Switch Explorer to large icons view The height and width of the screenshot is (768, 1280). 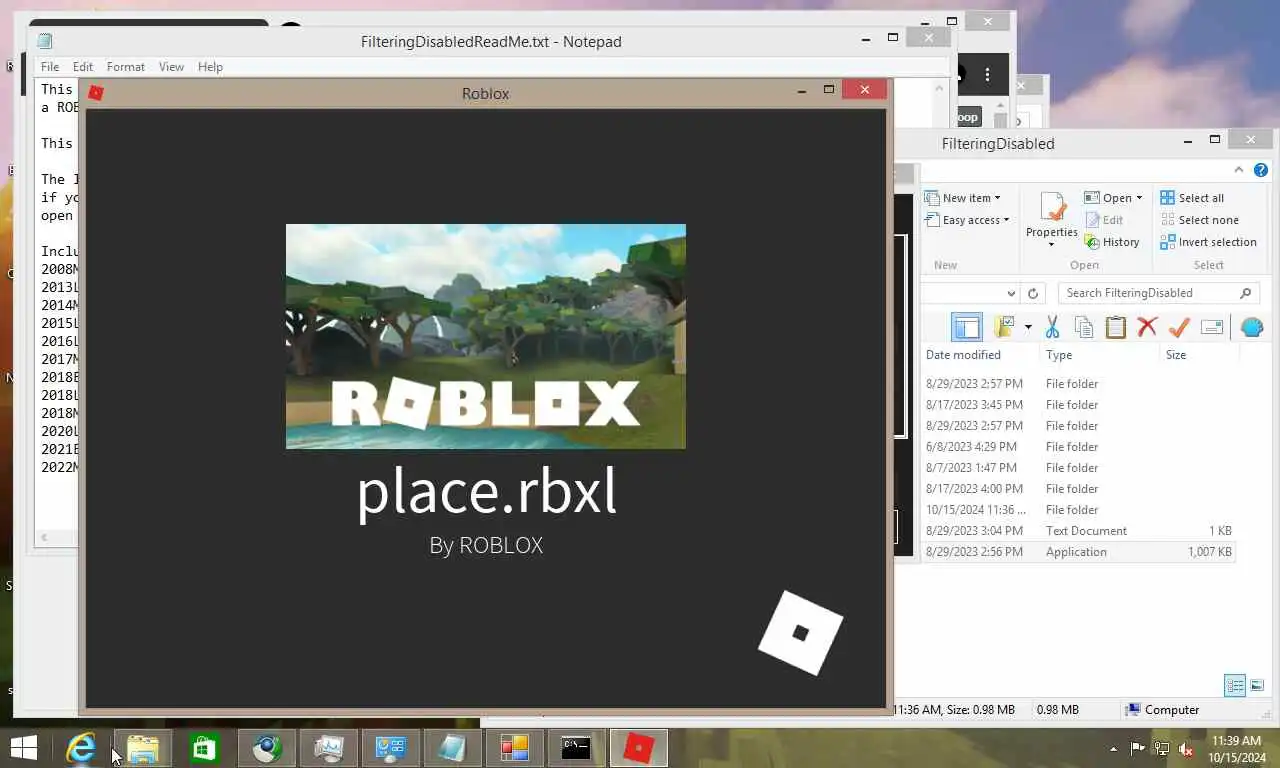tap(1257, 686)
